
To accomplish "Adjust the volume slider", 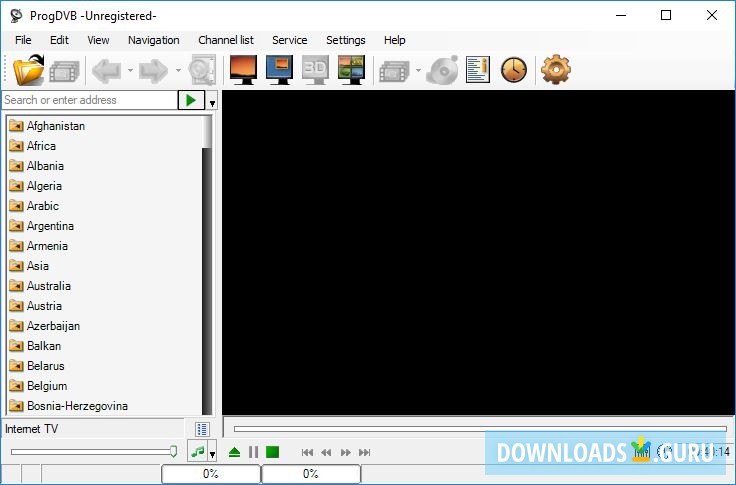I will (94, 452).
